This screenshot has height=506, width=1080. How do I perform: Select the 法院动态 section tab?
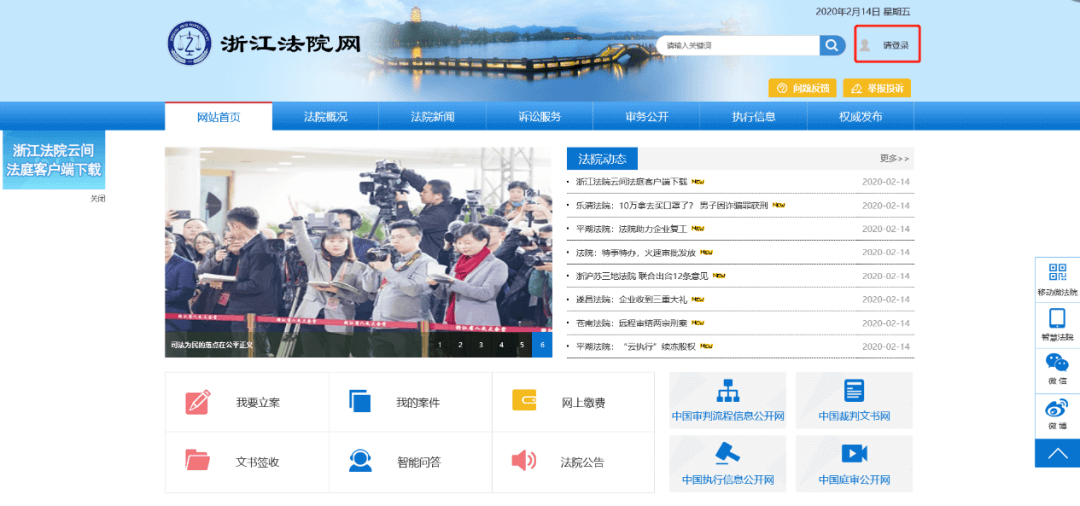point(602,158)
